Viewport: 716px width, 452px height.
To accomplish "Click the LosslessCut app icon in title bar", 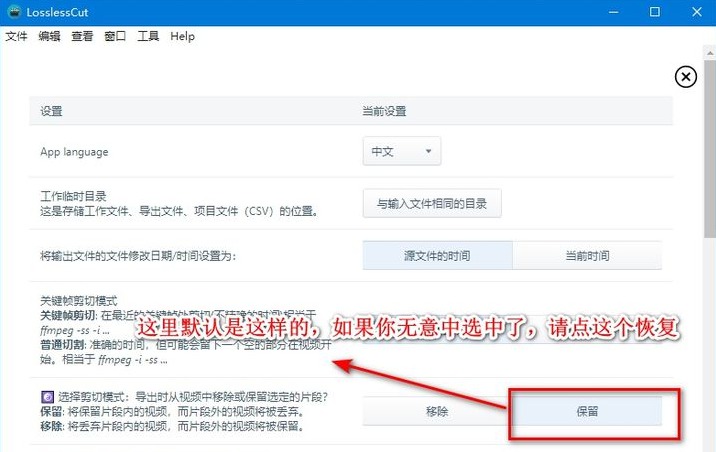I will [14, 12].
